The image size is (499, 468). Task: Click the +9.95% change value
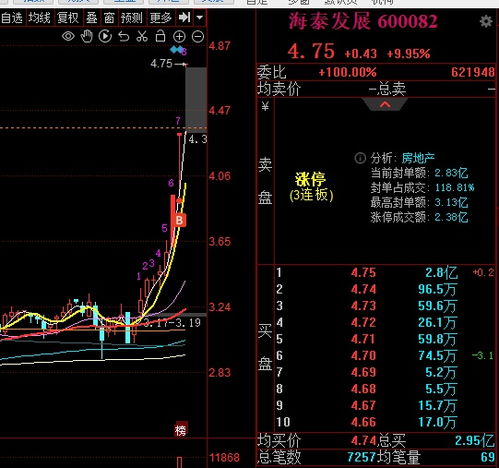[408, 53]
